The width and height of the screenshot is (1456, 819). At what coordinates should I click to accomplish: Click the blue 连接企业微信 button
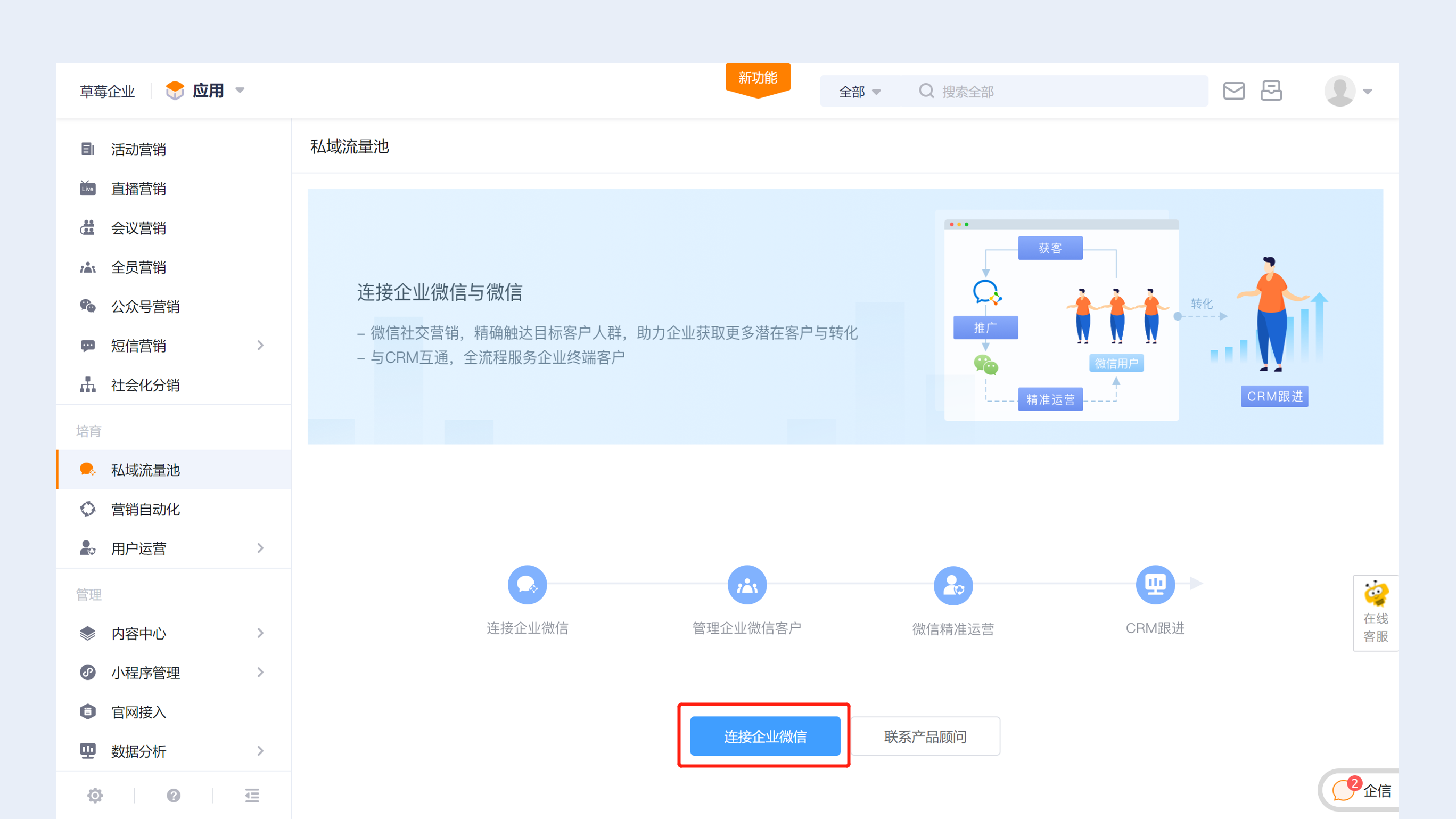click(766, 736)
